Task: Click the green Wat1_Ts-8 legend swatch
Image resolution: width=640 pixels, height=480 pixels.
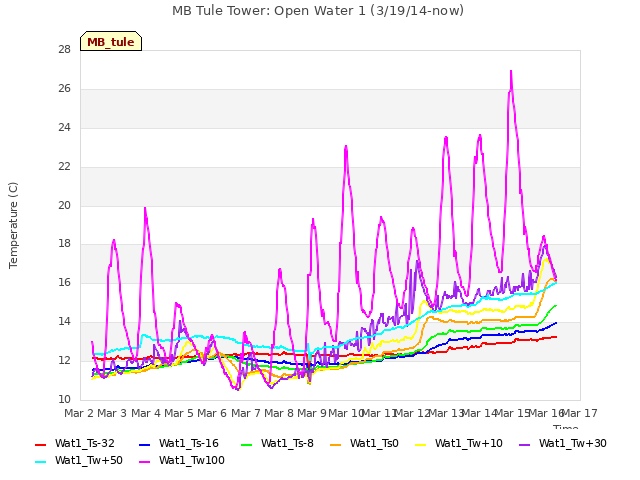Action: 247,444
